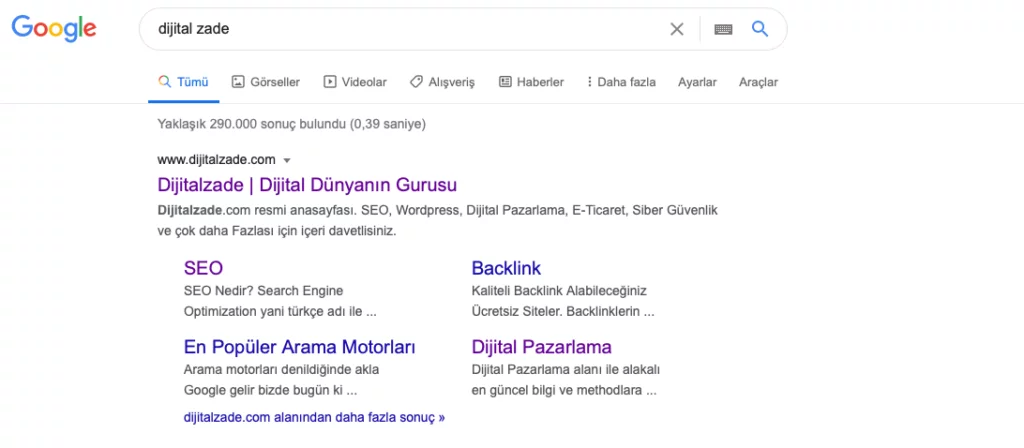Show more results from dijitalzade.com

314,416
